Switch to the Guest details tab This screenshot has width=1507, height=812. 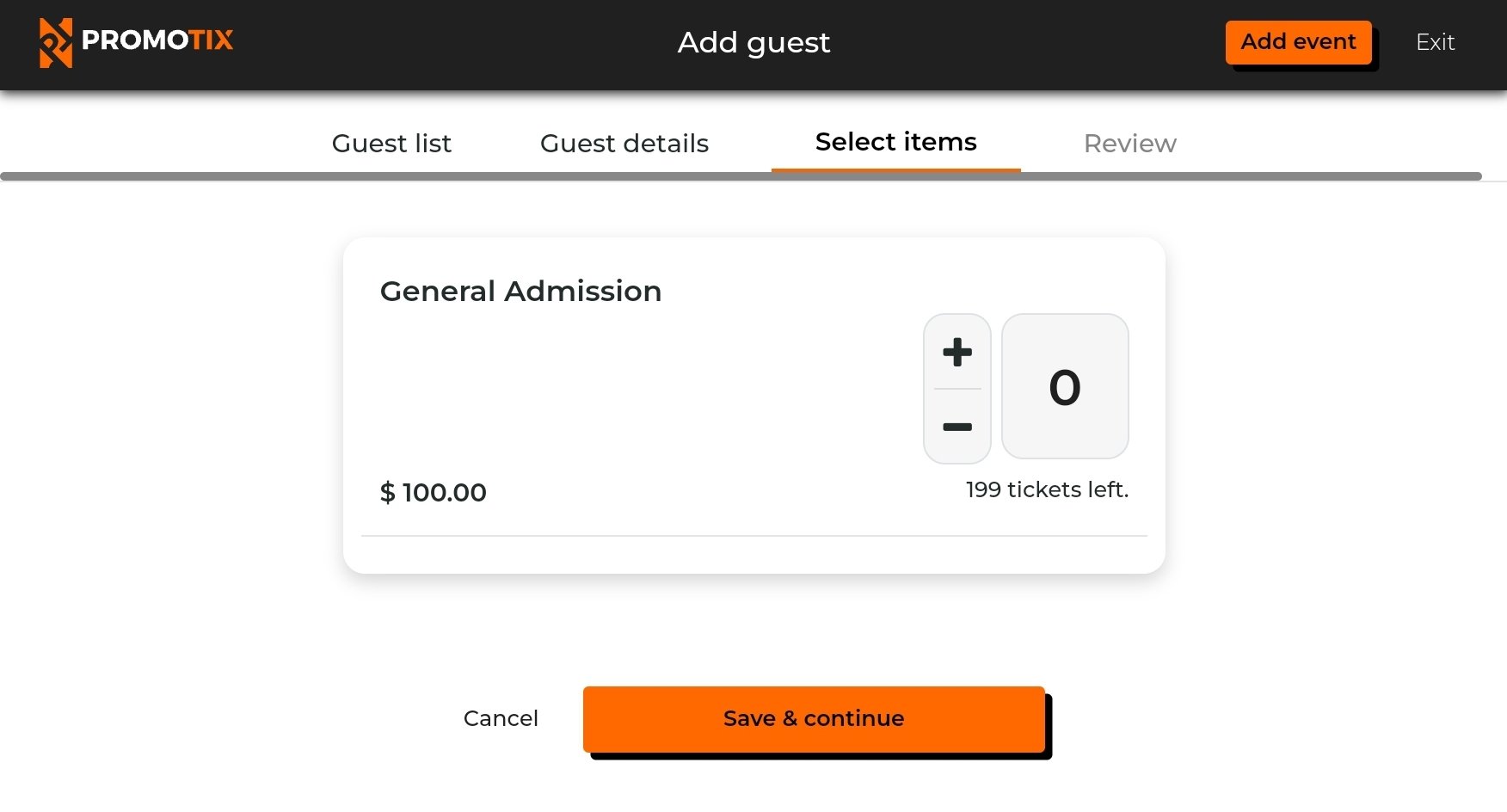click(624, 143)
